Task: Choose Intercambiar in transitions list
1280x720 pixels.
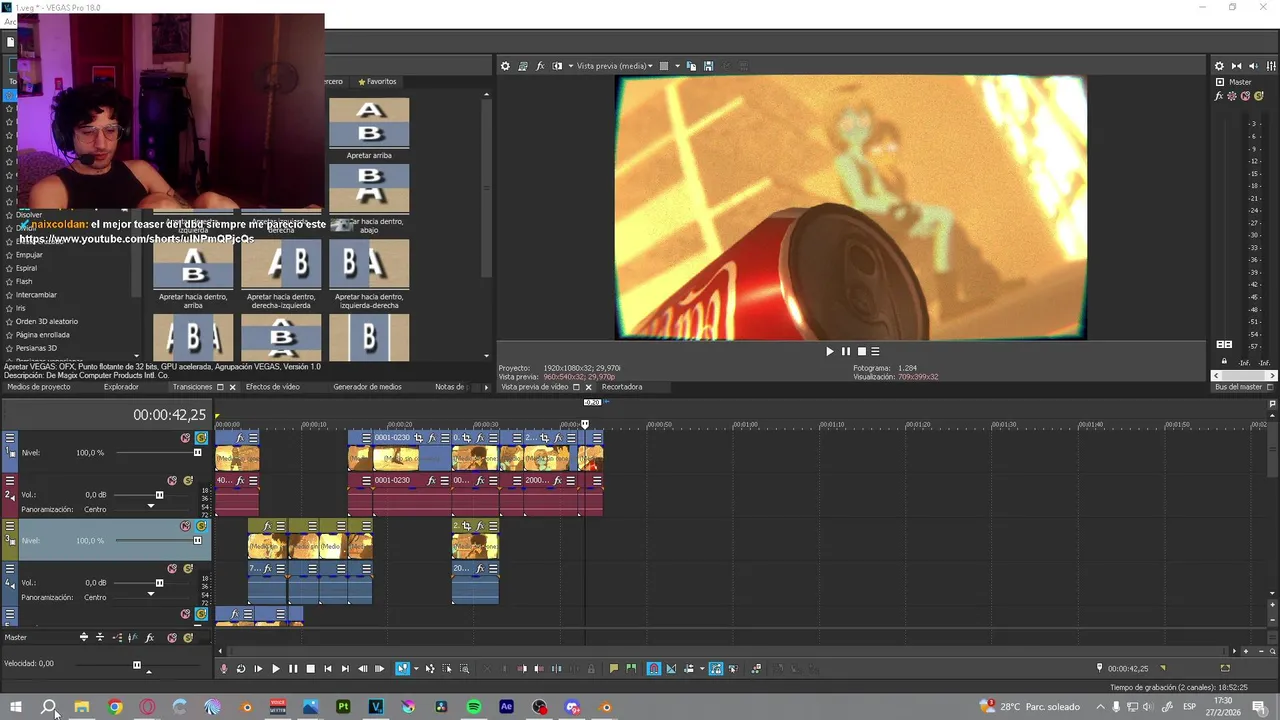Action: pyautogui.click(x=36, y=295)
